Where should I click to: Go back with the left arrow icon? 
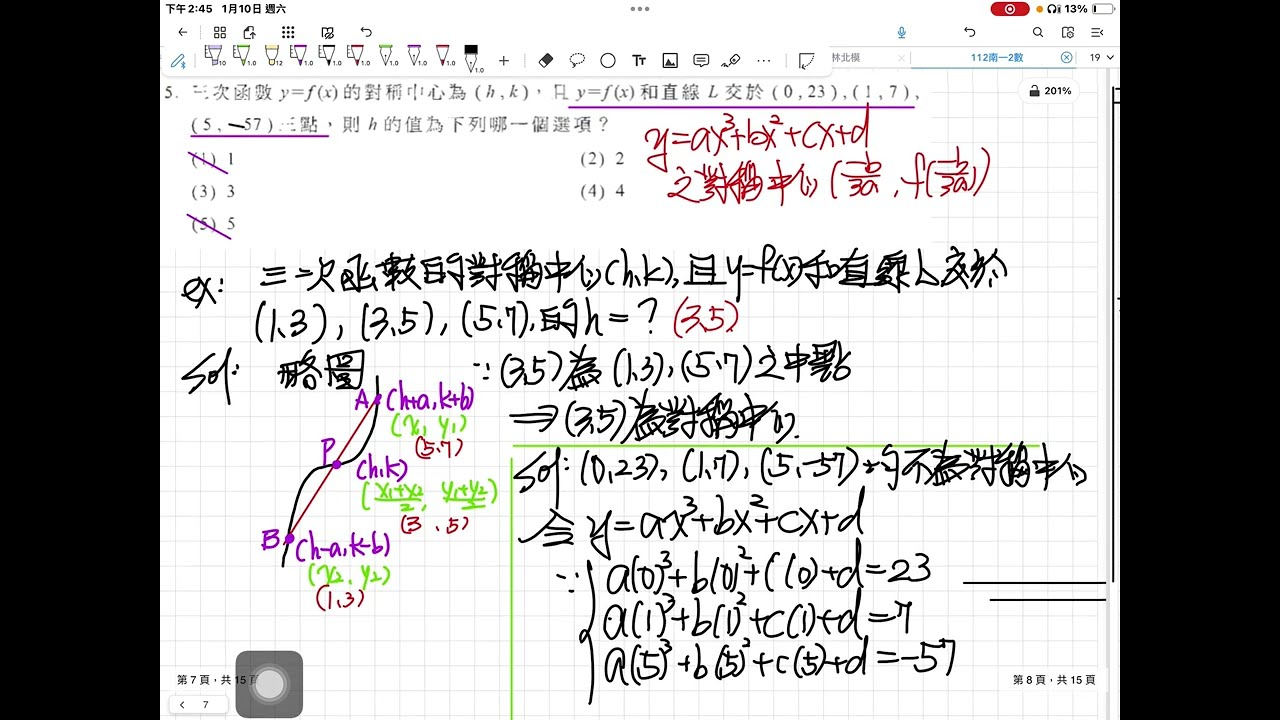(x=182, y=32)
